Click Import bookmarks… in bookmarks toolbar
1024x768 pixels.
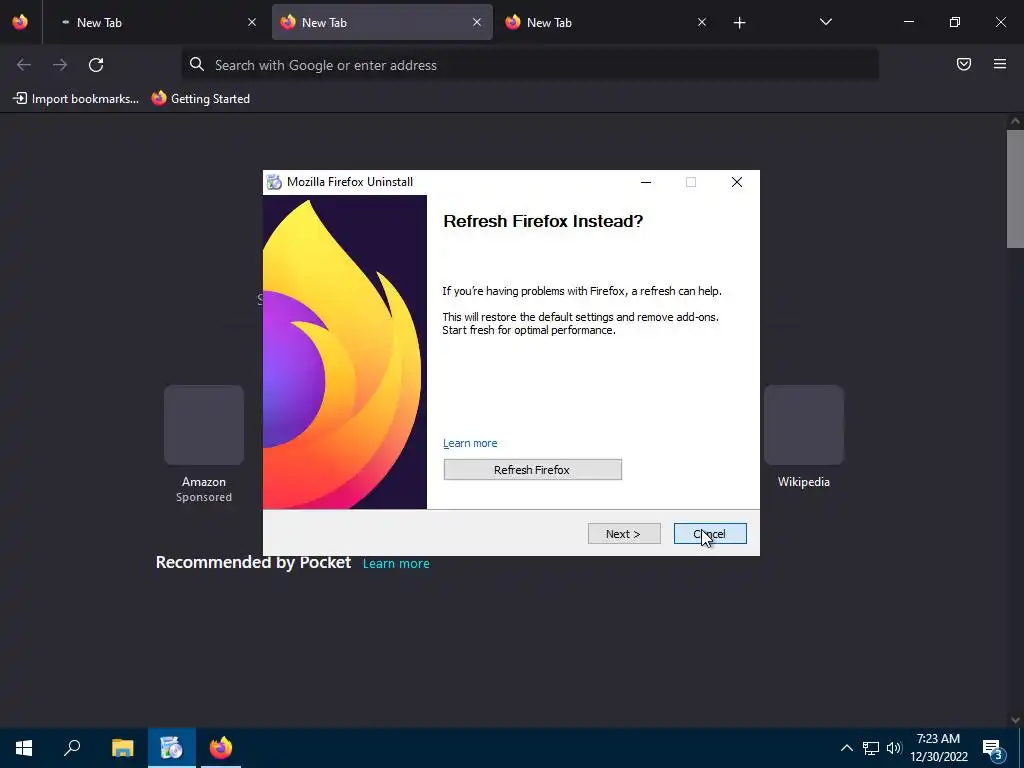[x=76, y=99]
